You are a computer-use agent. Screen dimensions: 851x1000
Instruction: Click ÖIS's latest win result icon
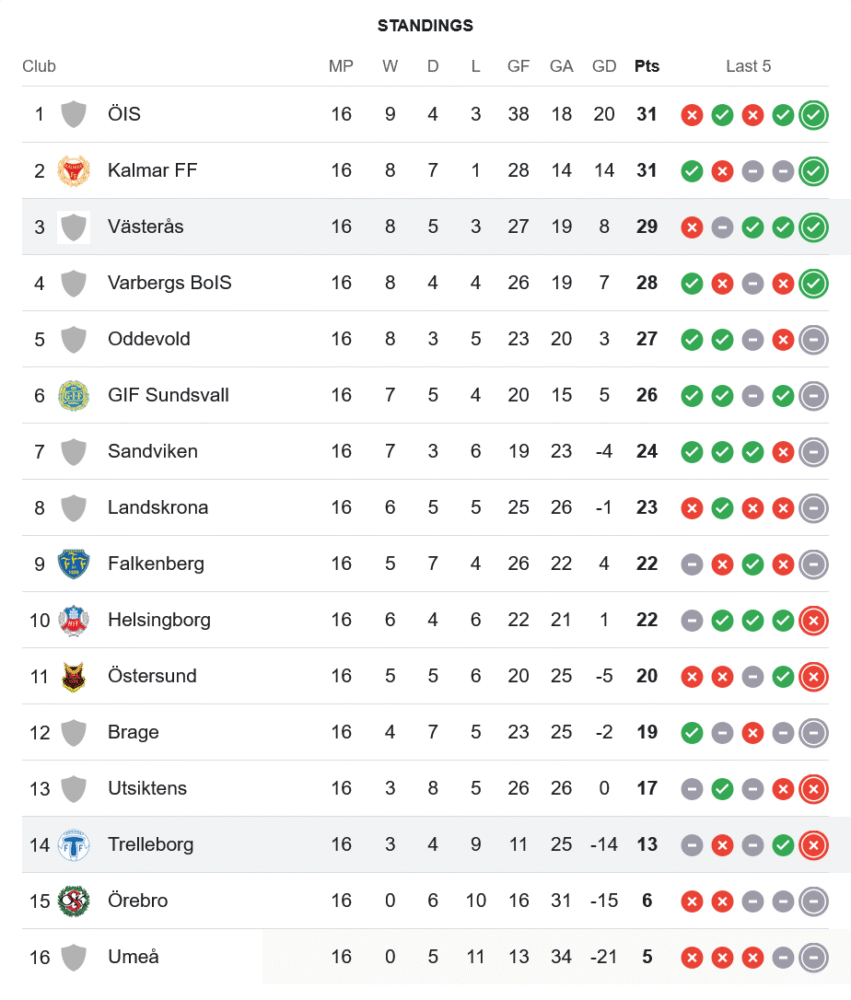tap(813, 114)
